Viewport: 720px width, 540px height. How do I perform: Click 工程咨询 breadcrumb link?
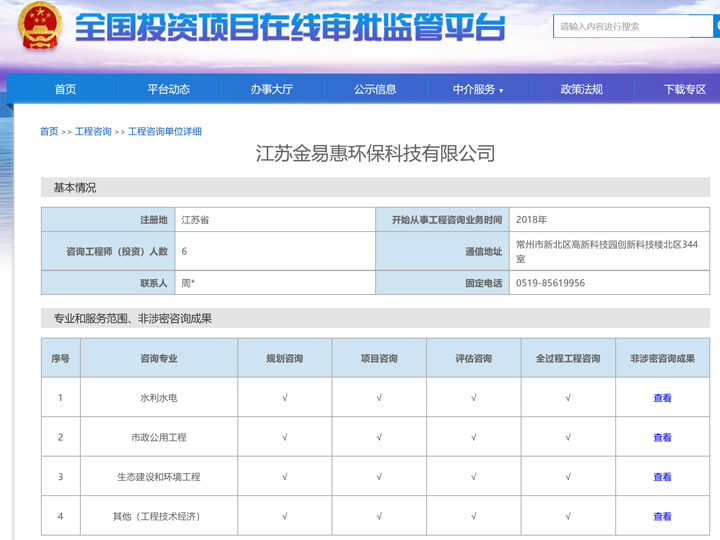[93, 132]
